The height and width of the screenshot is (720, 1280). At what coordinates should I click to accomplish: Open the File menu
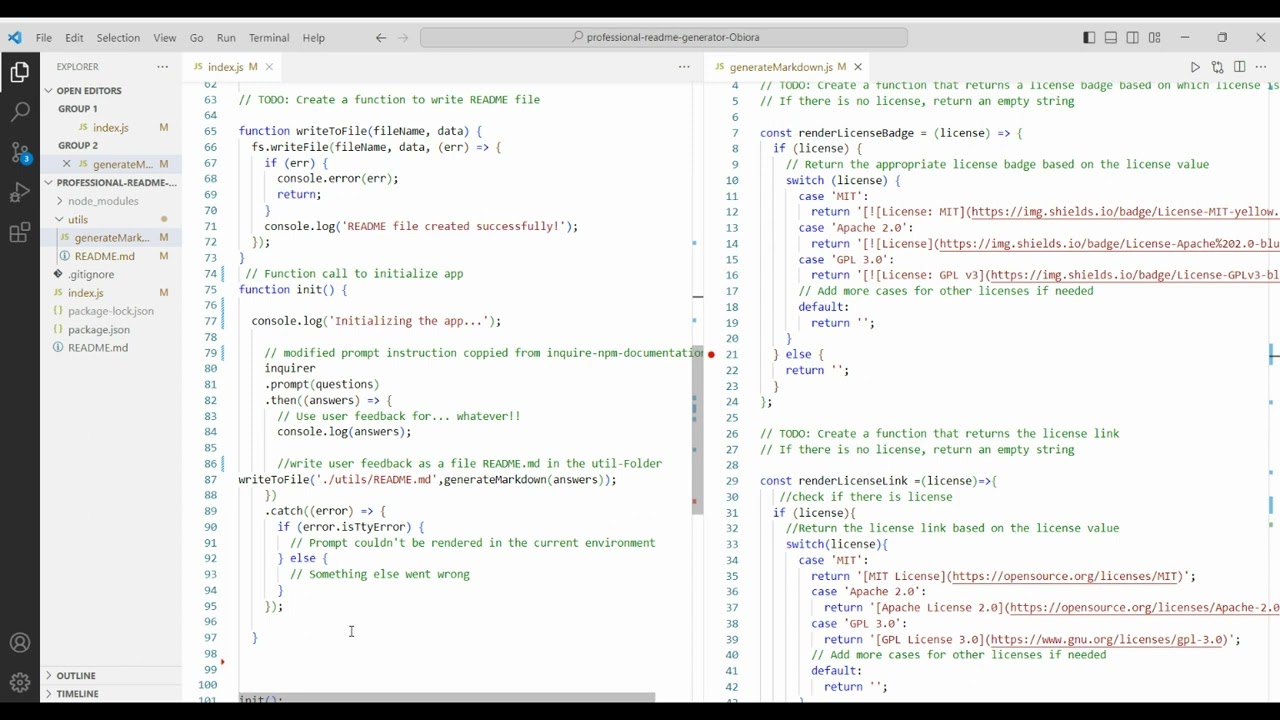point(44,38)
